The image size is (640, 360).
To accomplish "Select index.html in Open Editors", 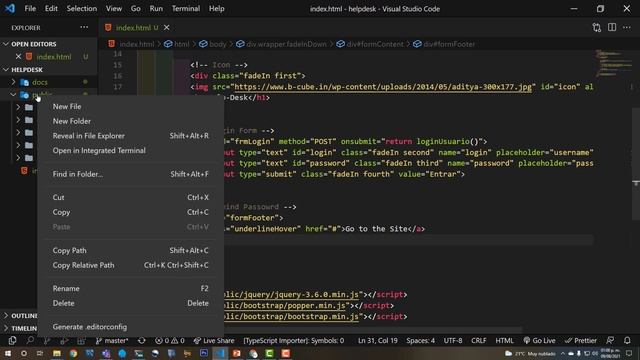I will pos(53,56).
